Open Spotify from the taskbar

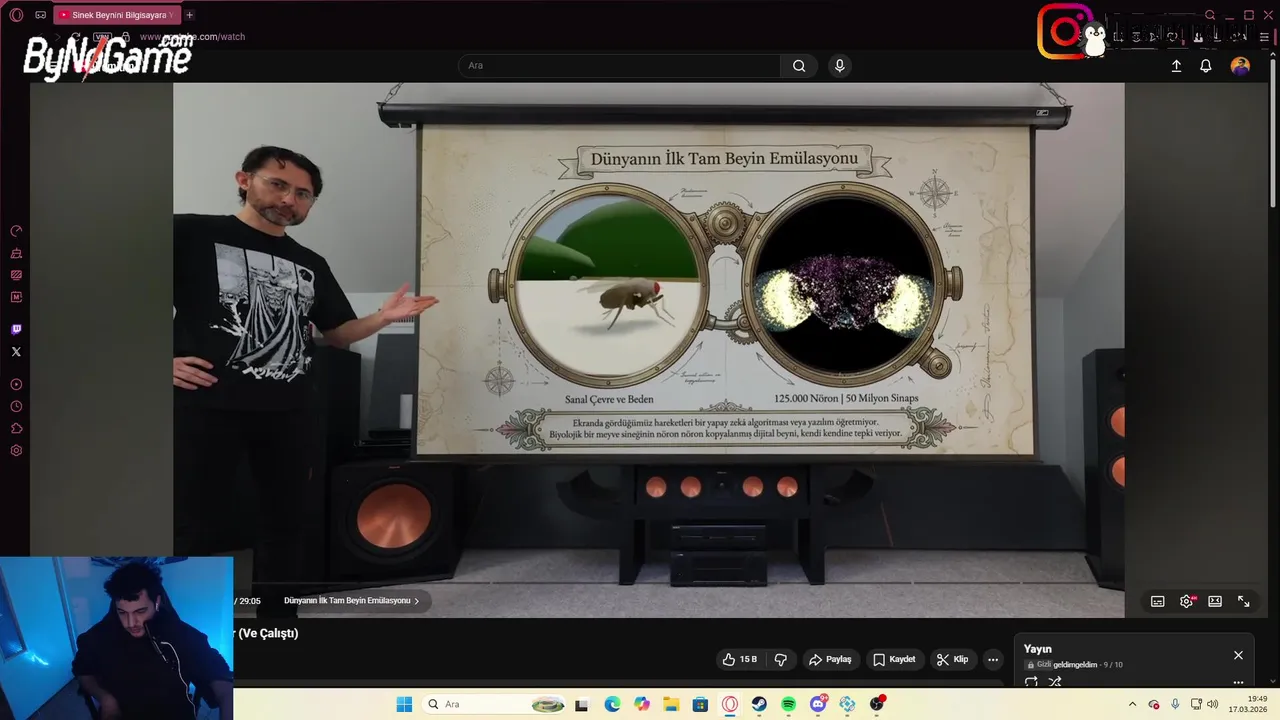click(788, 704)
